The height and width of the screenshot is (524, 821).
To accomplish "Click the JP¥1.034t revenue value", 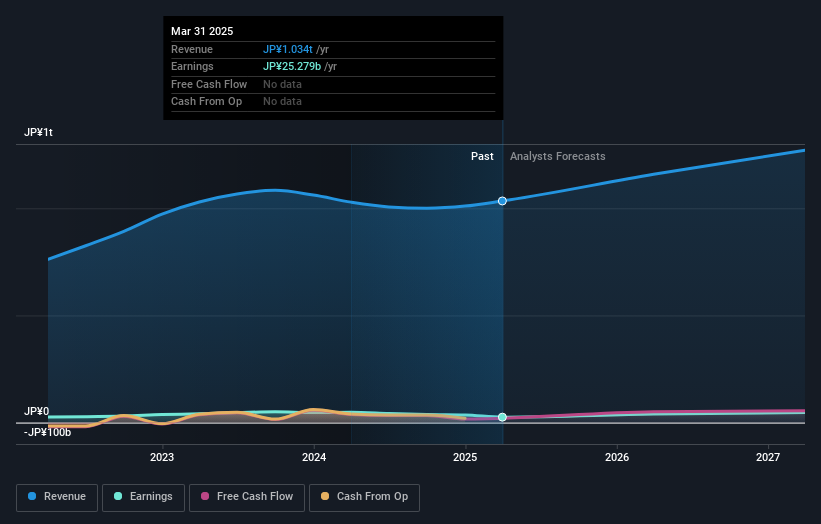I will click(287, 49).
